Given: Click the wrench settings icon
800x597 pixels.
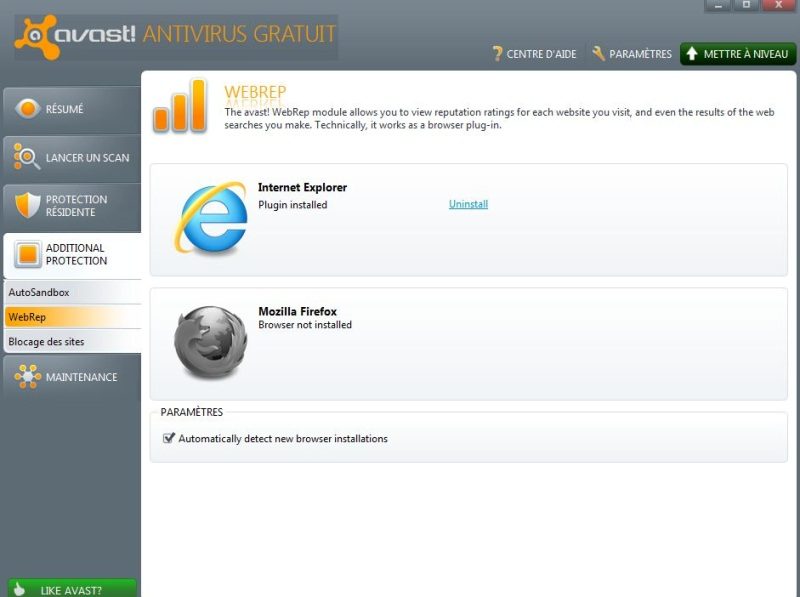Looking at the screenshot, I should click(599, 54).
